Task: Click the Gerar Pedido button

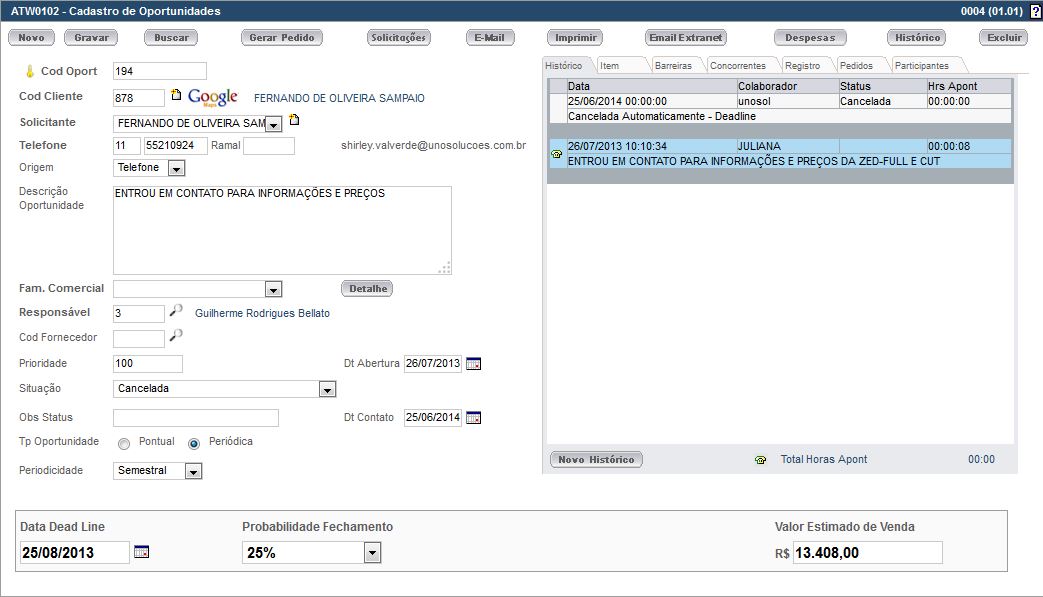Action: click(x=281, y=38)
